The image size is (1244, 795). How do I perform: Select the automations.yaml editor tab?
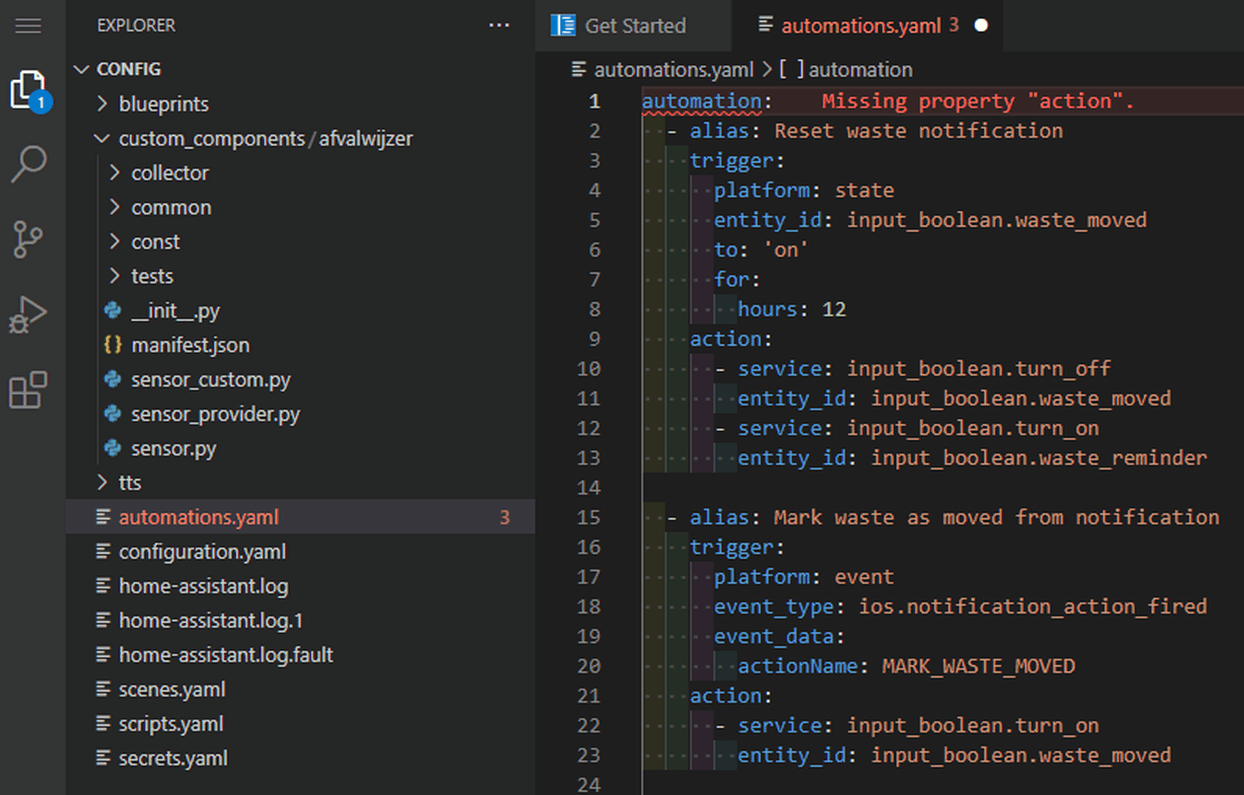(x=868, y=26)
